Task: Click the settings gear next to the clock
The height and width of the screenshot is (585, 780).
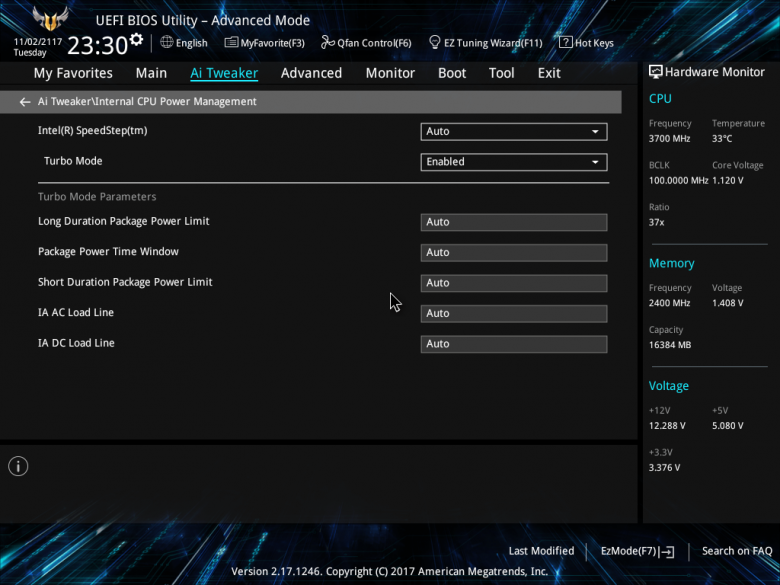Action: pyautogui.click(x=136, y=40)
